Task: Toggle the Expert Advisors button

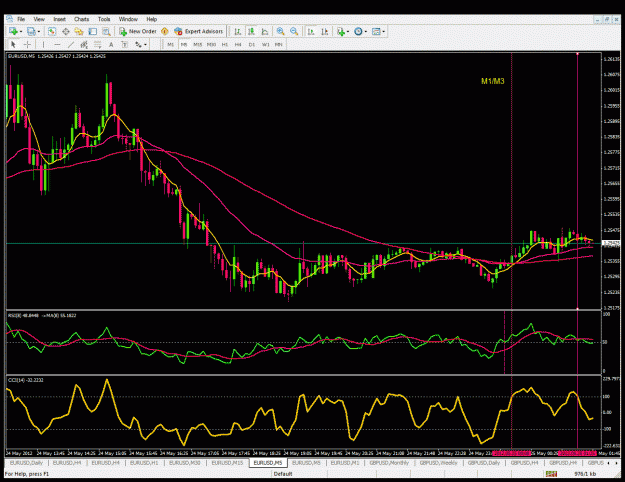Action: coord(199,31)
